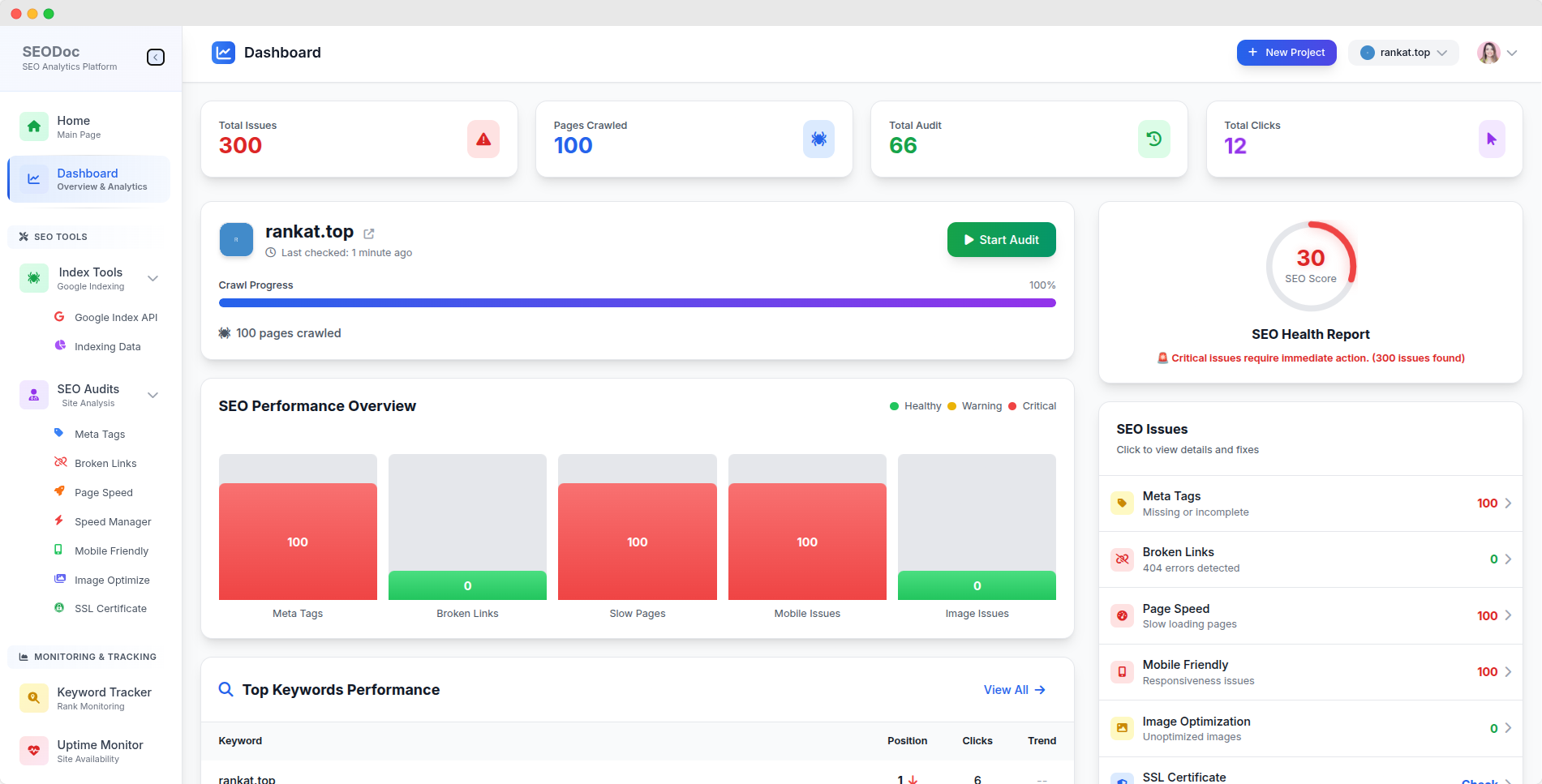Open the user account menu chevron
Screen dimensions: 1542x784
pos(1512,53)
